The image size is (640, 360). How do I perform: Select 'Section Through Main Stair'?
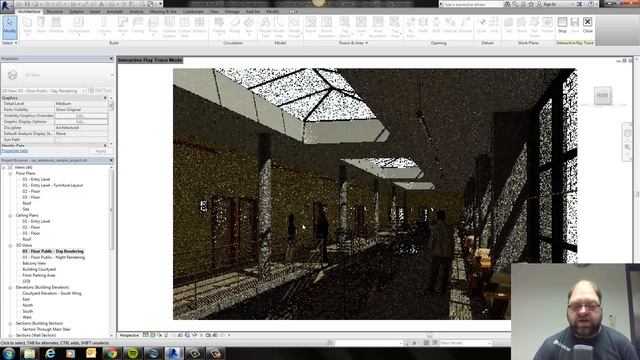47,329
